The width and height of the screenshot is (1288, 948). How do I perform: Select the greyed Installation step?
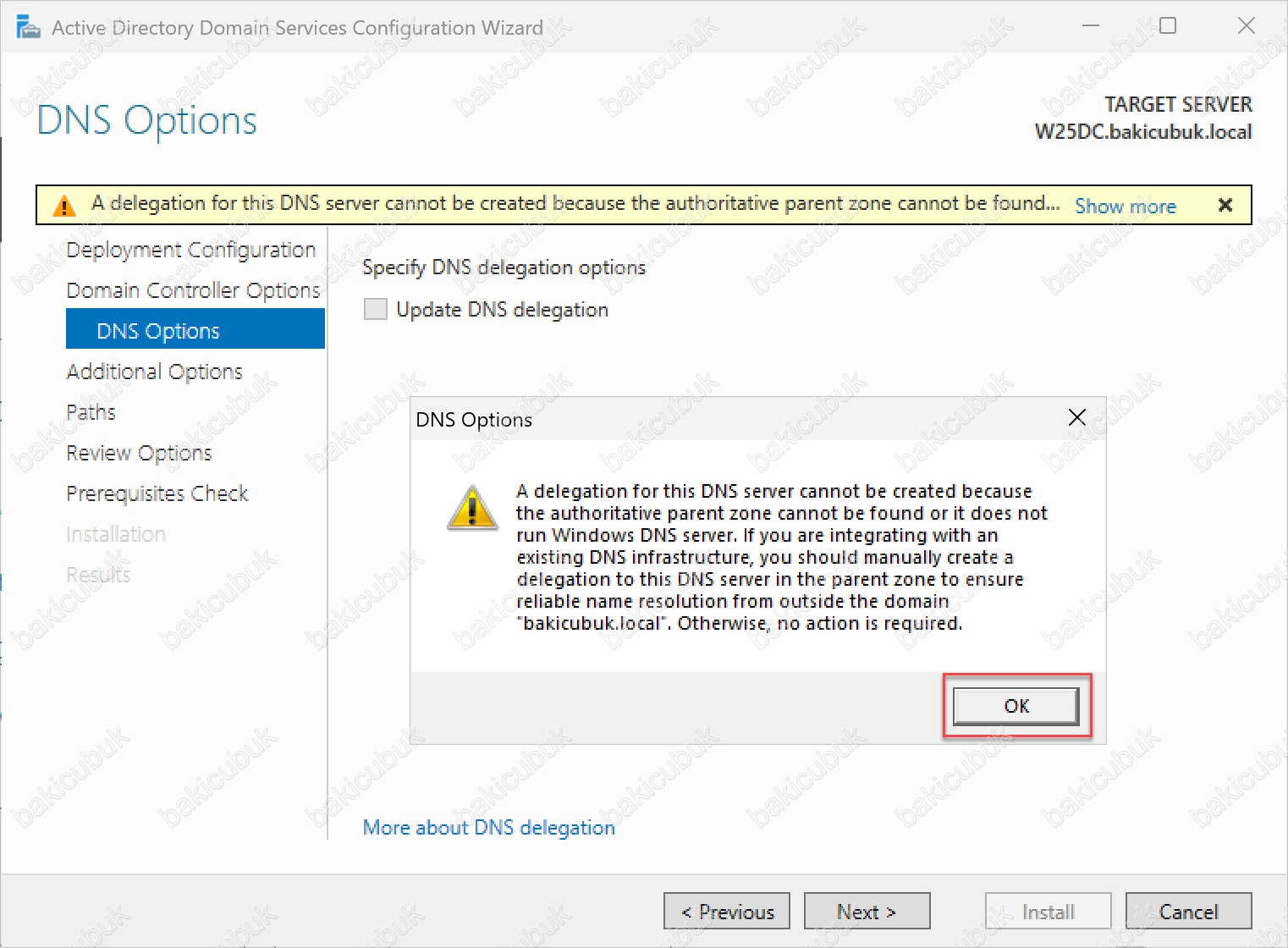pyautogui.click(x=116, y=534)
